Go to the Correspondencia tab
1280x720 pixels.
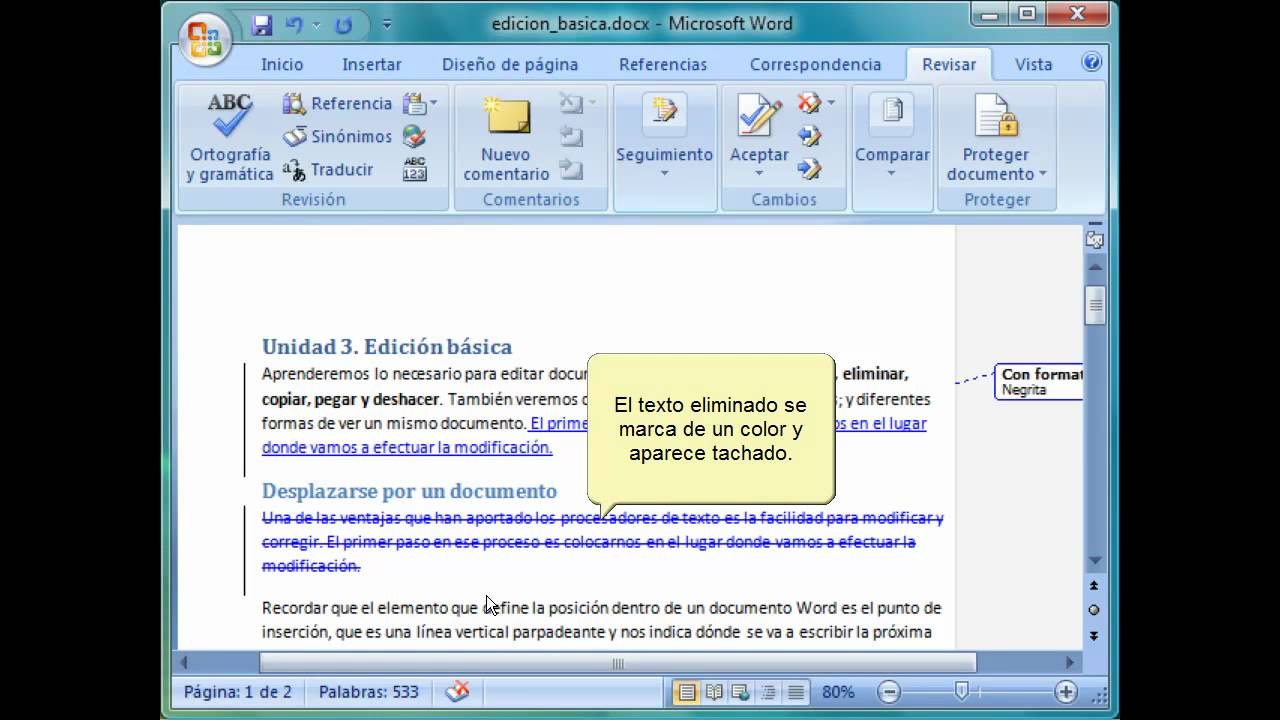click(815, 64)
